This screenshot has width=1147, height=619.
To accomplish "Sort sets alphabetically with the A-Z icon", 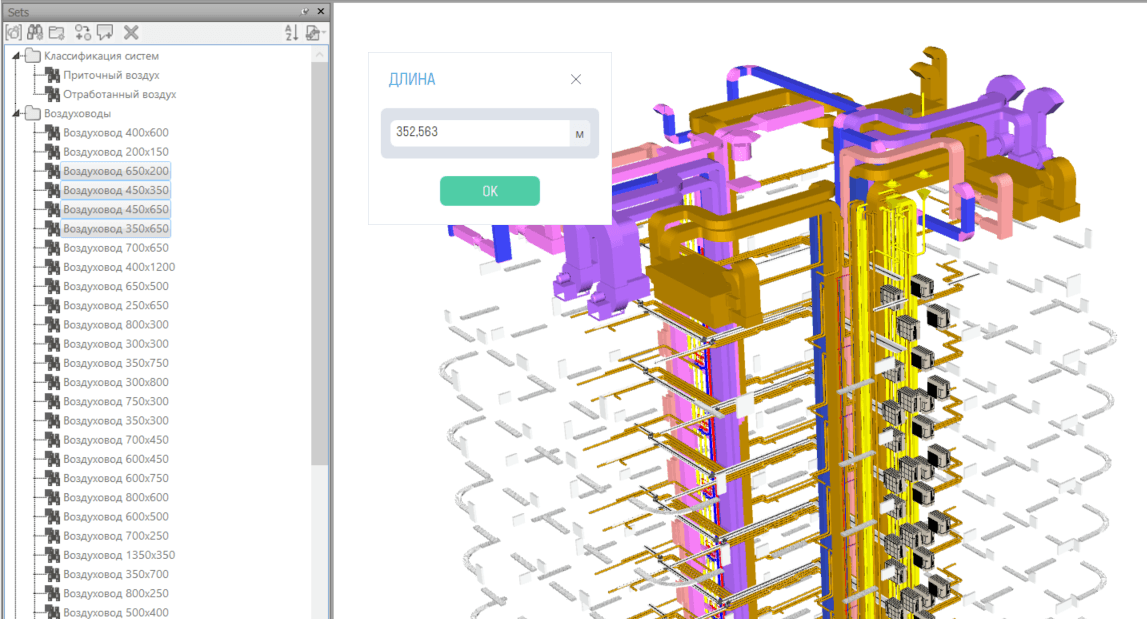I will (291, 33).
